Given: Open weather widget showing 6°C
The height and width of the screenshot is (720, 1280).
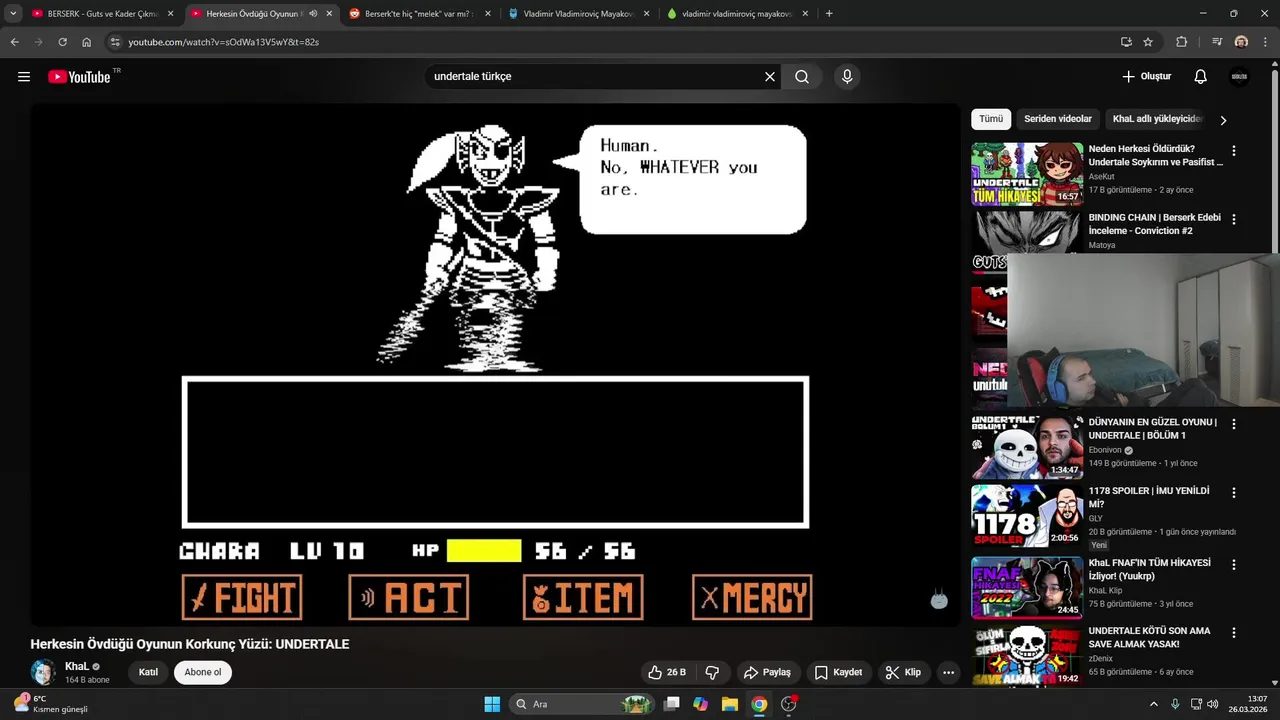Looking at the screenshot, I should [x=50, y=704].
